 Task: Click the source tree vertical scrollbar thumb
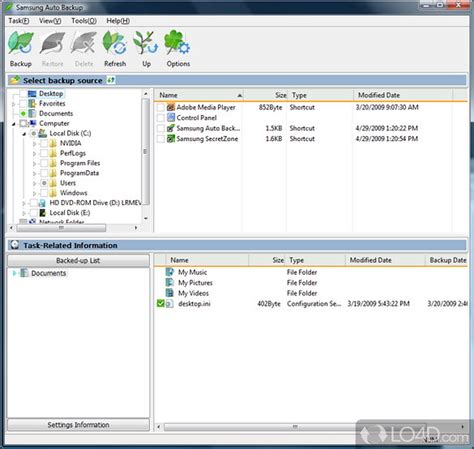[145, 152]
